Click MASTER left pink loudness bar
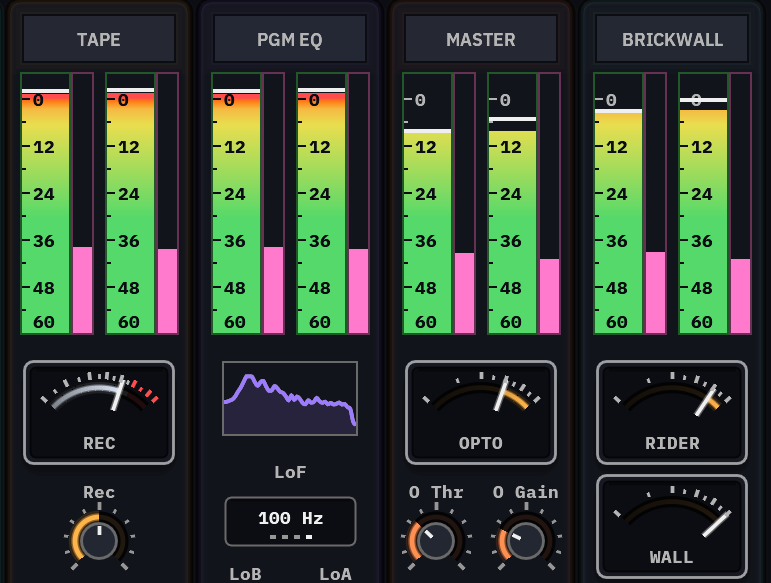 tap(465, 204)
